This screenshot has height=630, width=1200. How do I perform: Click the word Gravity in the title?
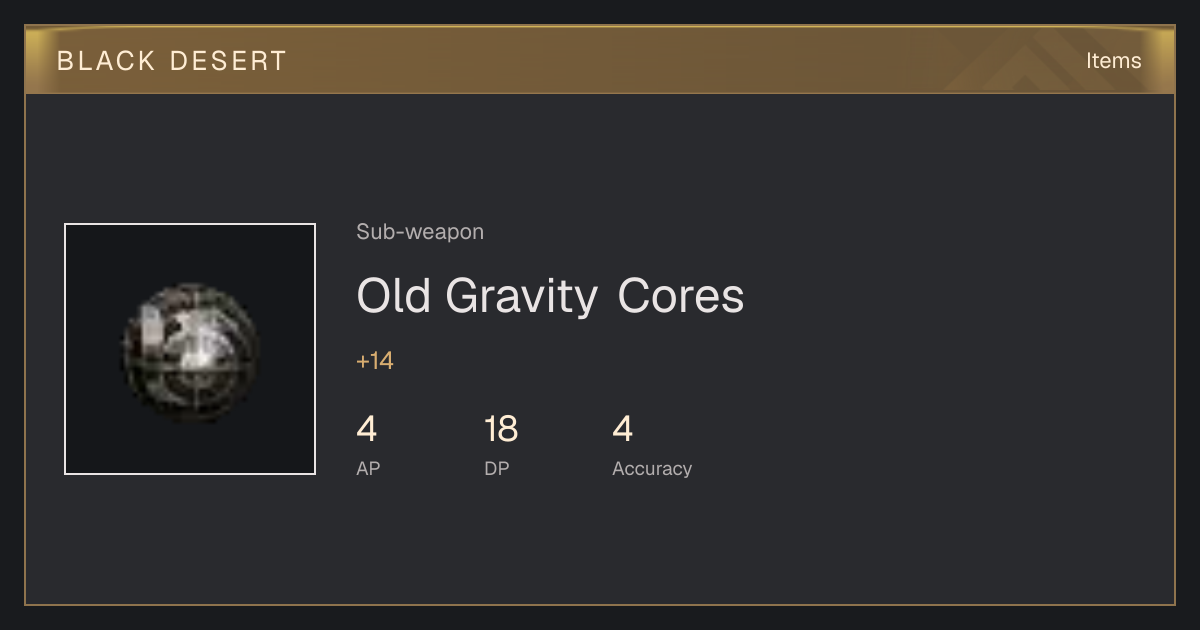click(x=521, y=297)
